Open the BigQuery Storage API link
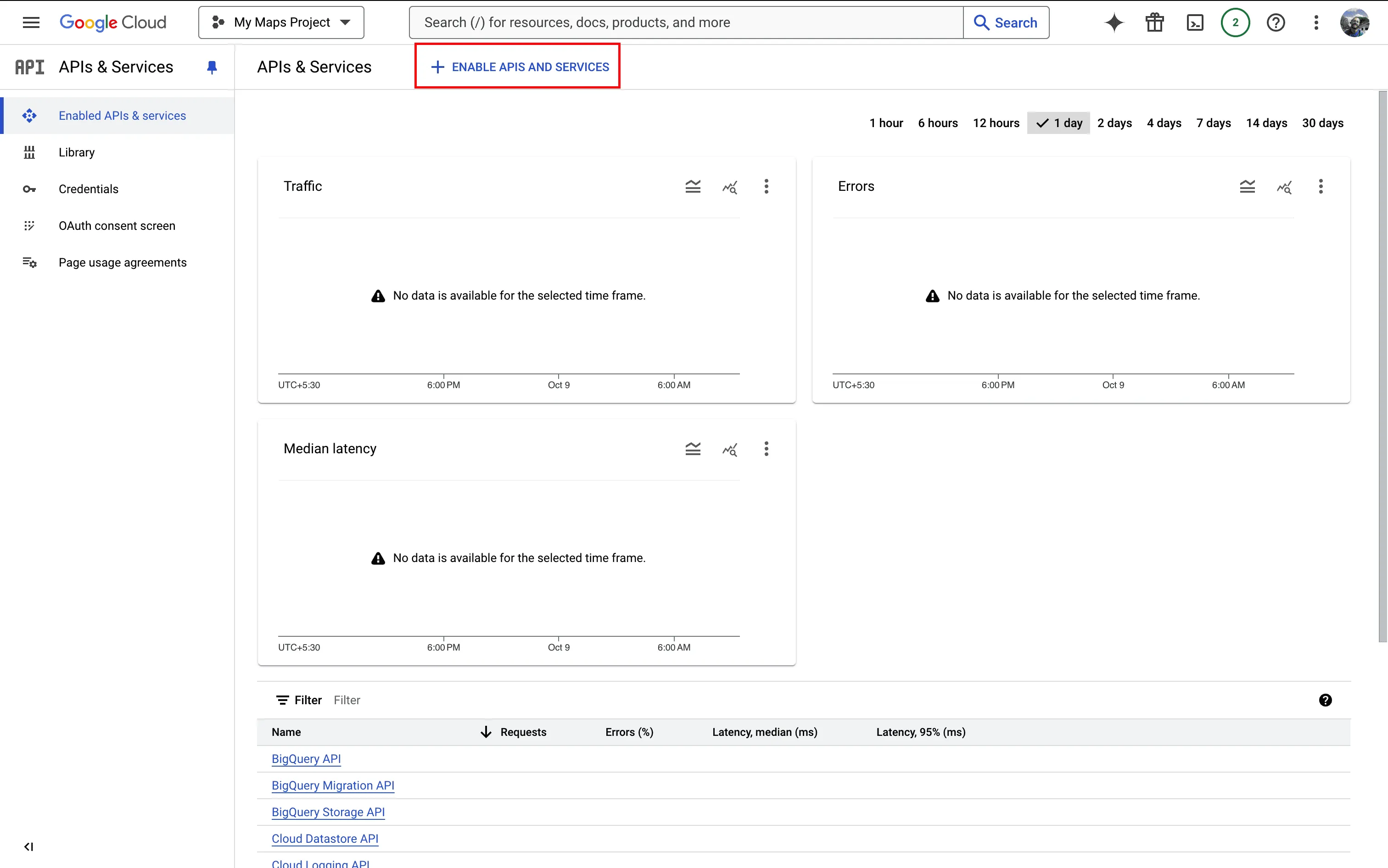The height and width of the screenshot is (868, 1388). pos(328,812)
